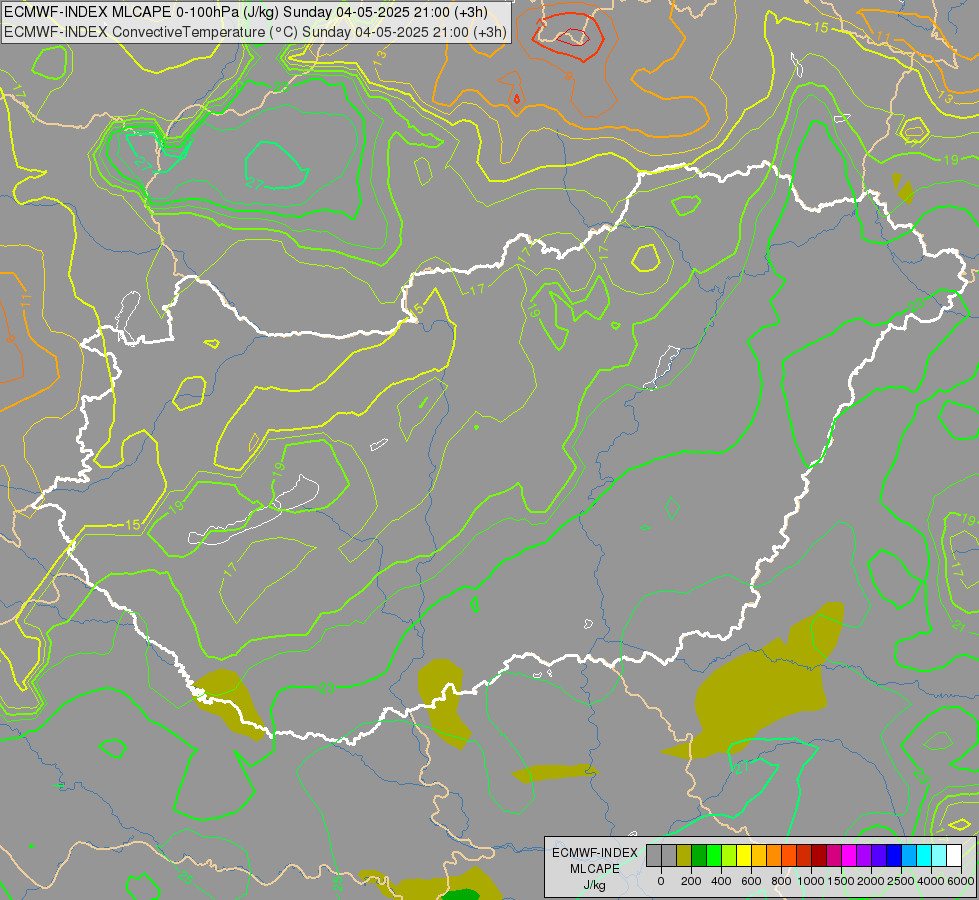Screen dimensions: 979x900
Task: Click the pure blue legend swatch
Action: (x=895, y=855)
